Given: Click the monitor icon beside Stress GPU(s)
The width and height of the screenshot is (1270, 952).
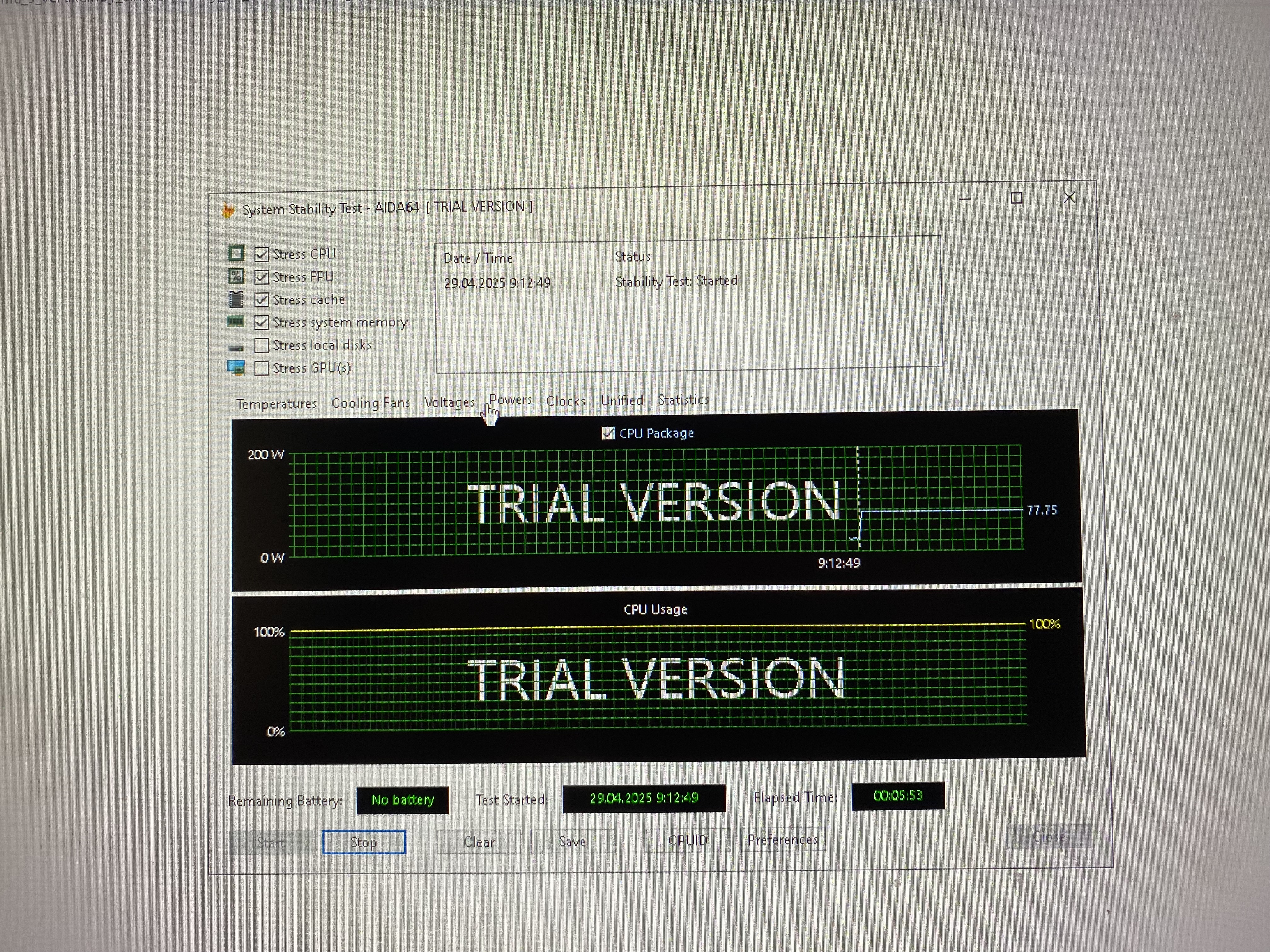Looking at the screenshot, I should 236,367.
